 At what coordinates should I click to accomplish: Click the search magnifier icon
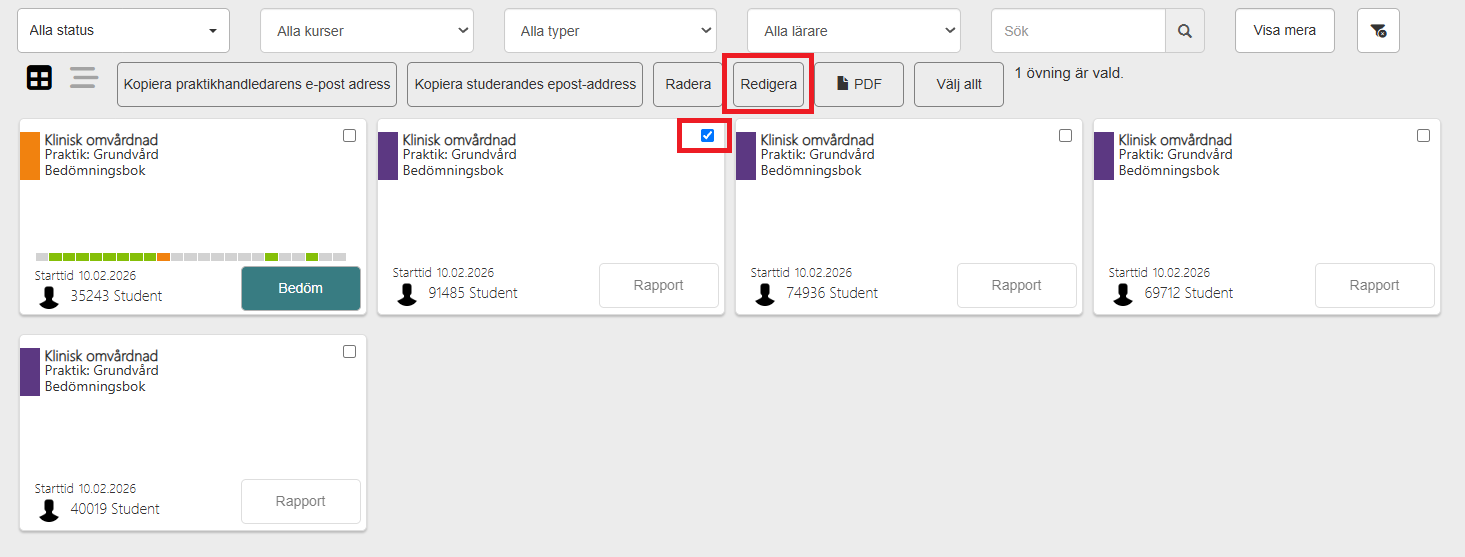[x=1185, y=31]
